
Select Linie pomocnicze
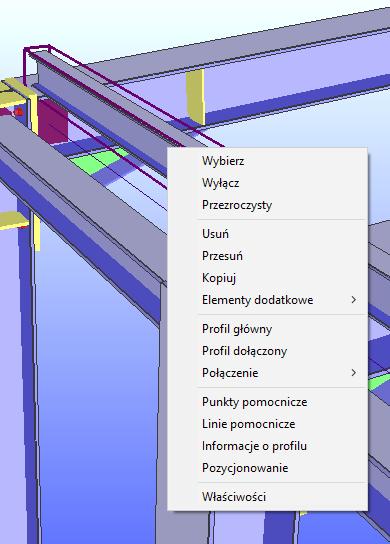[267, 424]
